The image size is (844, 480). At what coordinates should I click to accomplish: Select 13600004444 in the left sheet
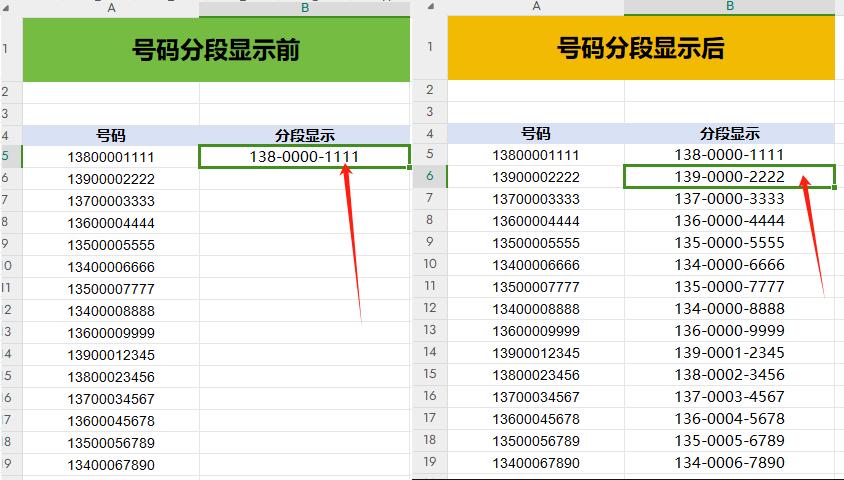(x=111, y=223)
